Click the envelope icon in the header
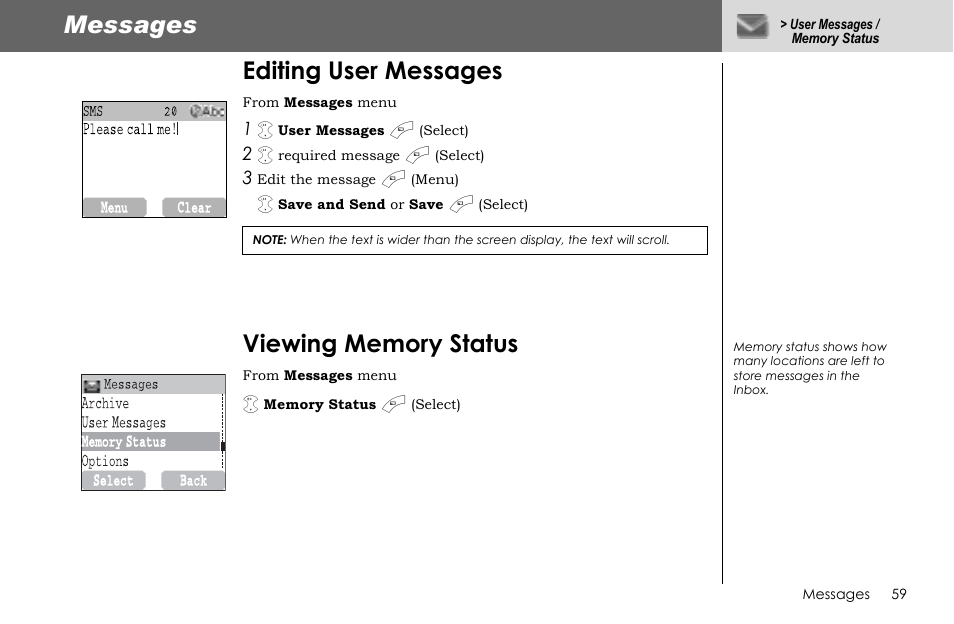 coord(752,26)
